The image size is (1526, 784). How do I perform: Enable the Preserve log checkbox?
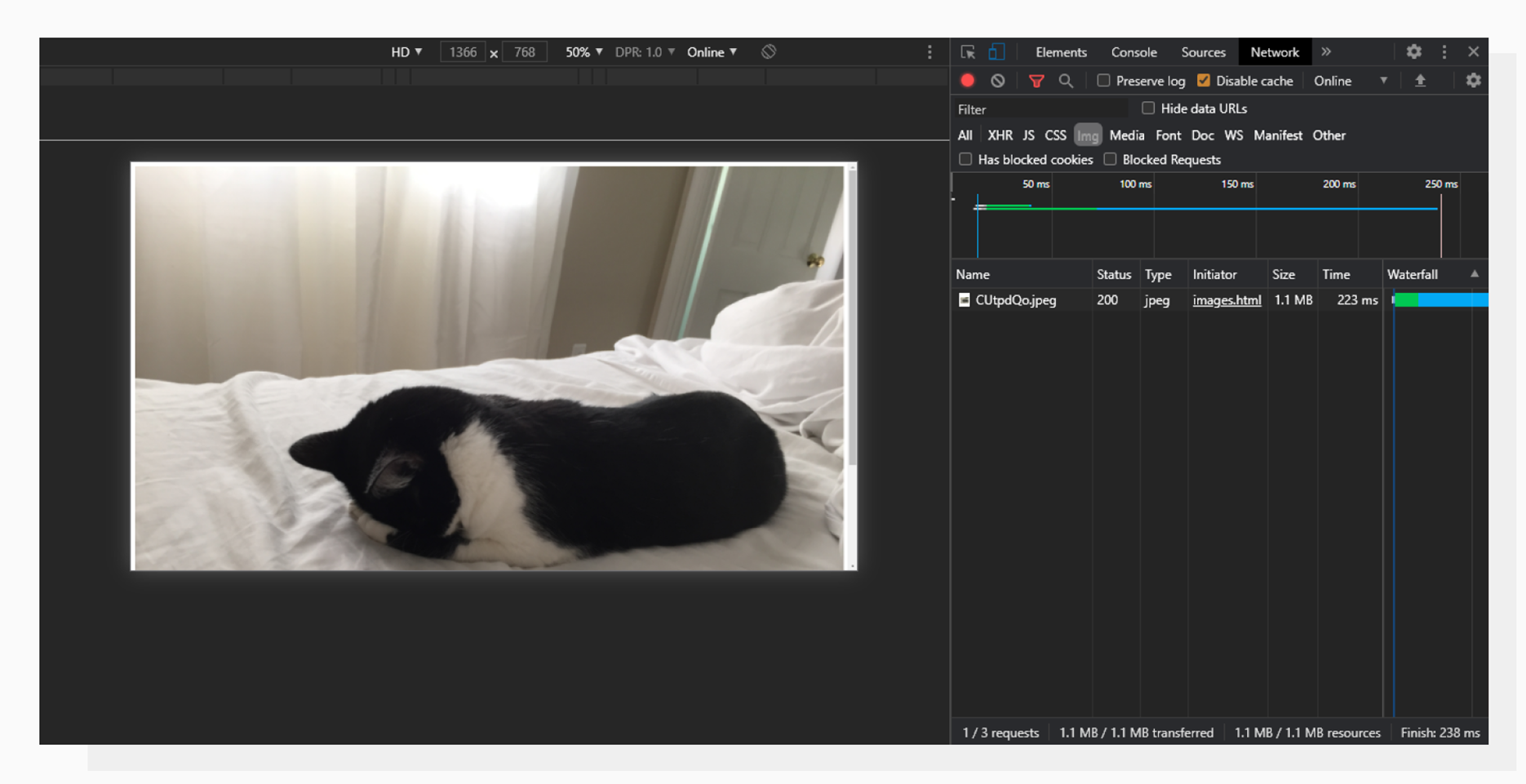click(1104, 81)
